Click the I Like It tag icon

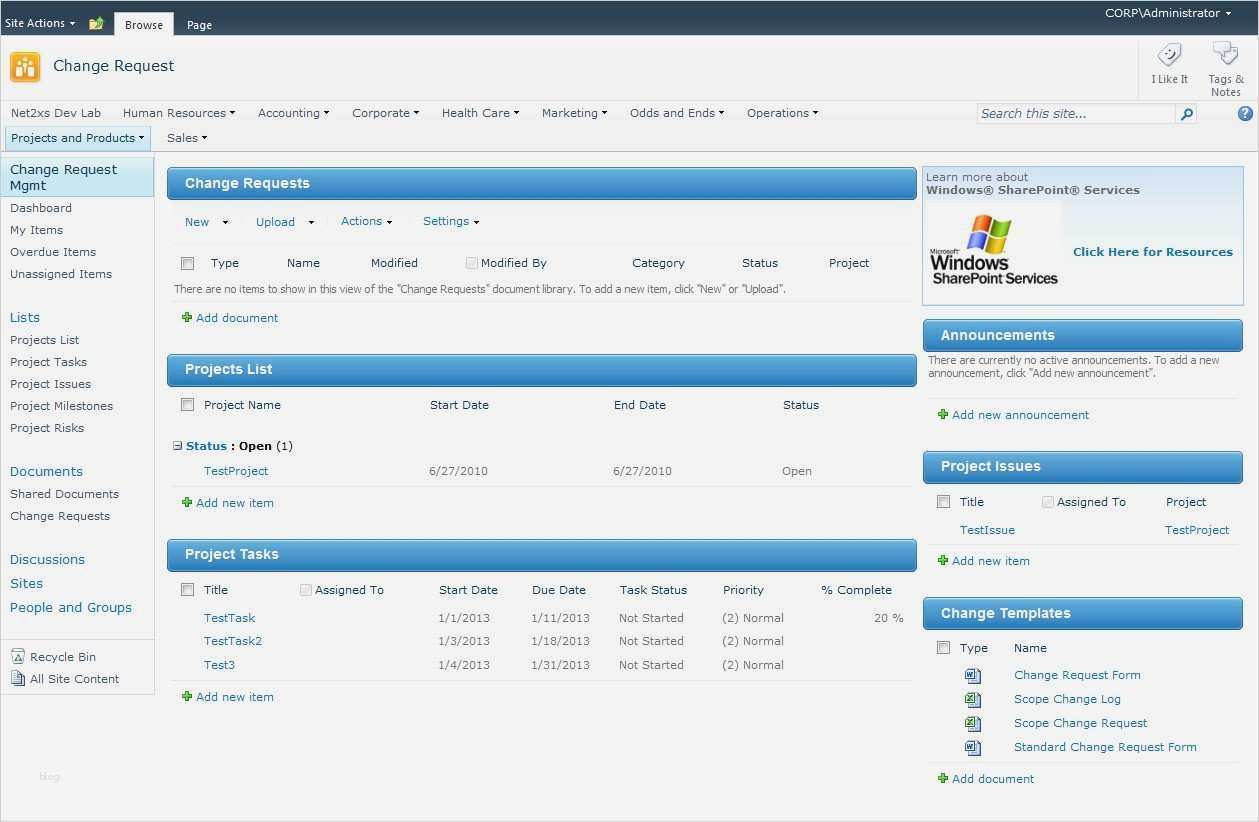(x=1169, y=56)
